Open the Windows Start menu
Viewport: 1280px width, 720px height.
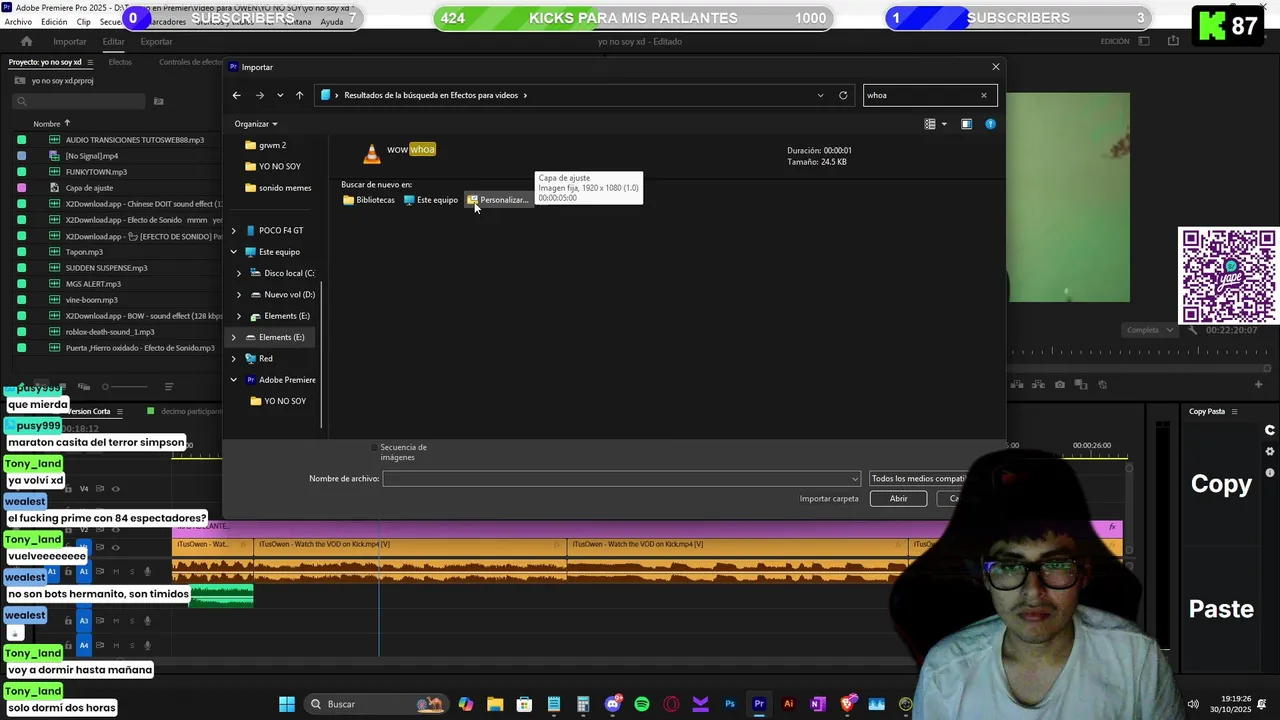(x=287, y=704)
